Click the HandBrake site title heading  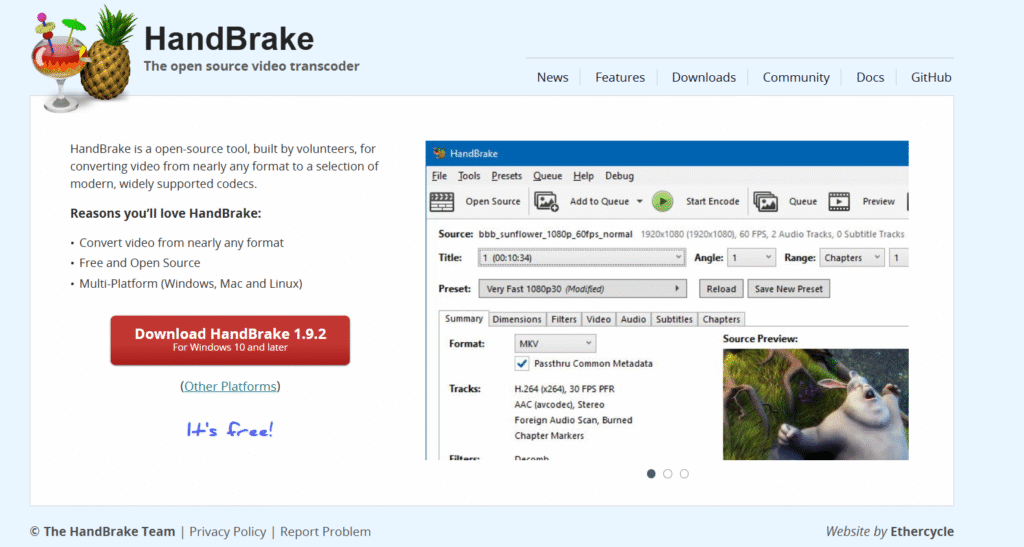coord(229,39)
